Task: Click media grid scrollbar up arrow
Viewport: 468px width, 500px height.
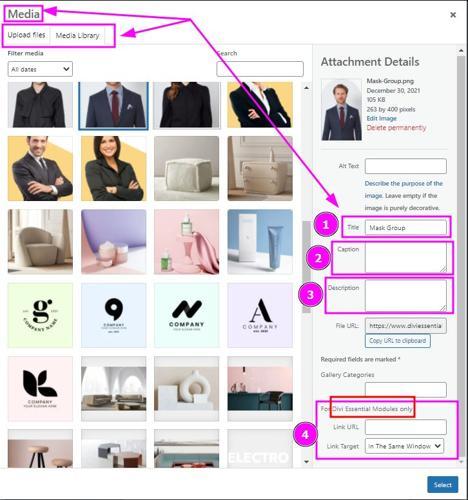Action: 306,88
